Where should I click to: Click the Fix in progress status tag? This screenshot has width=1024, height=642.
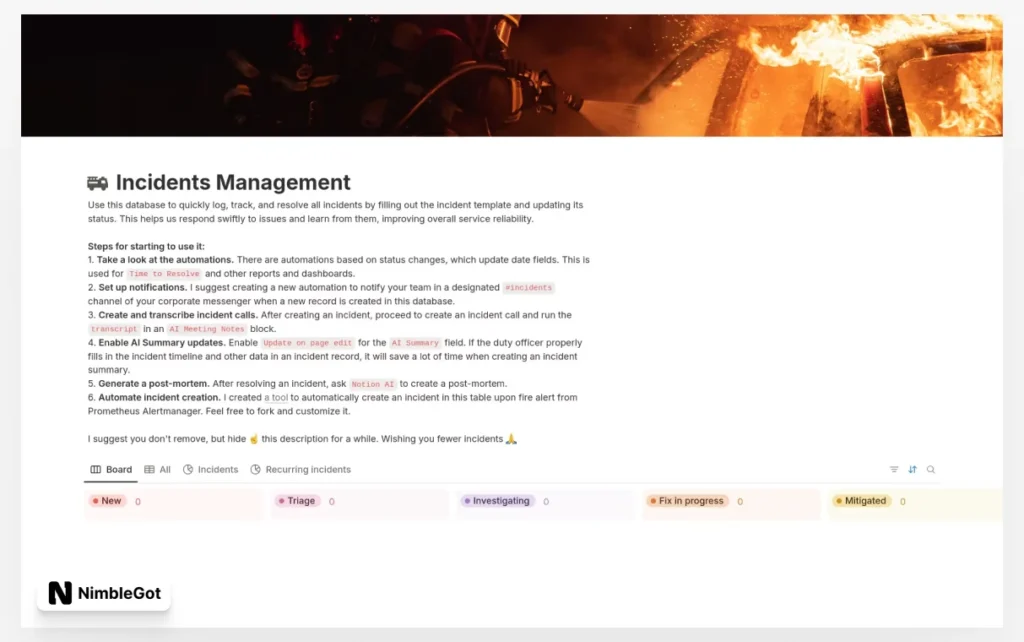point(687,501)
